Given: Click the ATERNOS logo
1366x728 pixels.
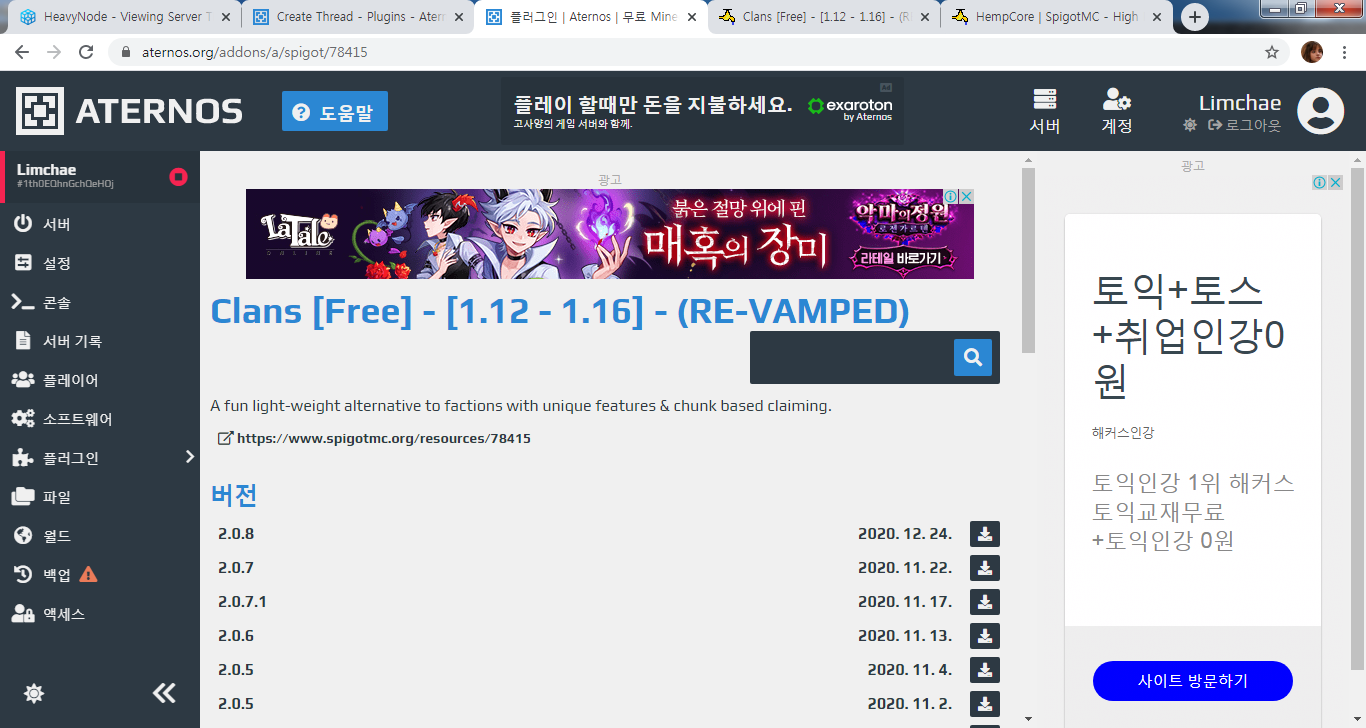Looking at the screenshot, I should [129, 111].
